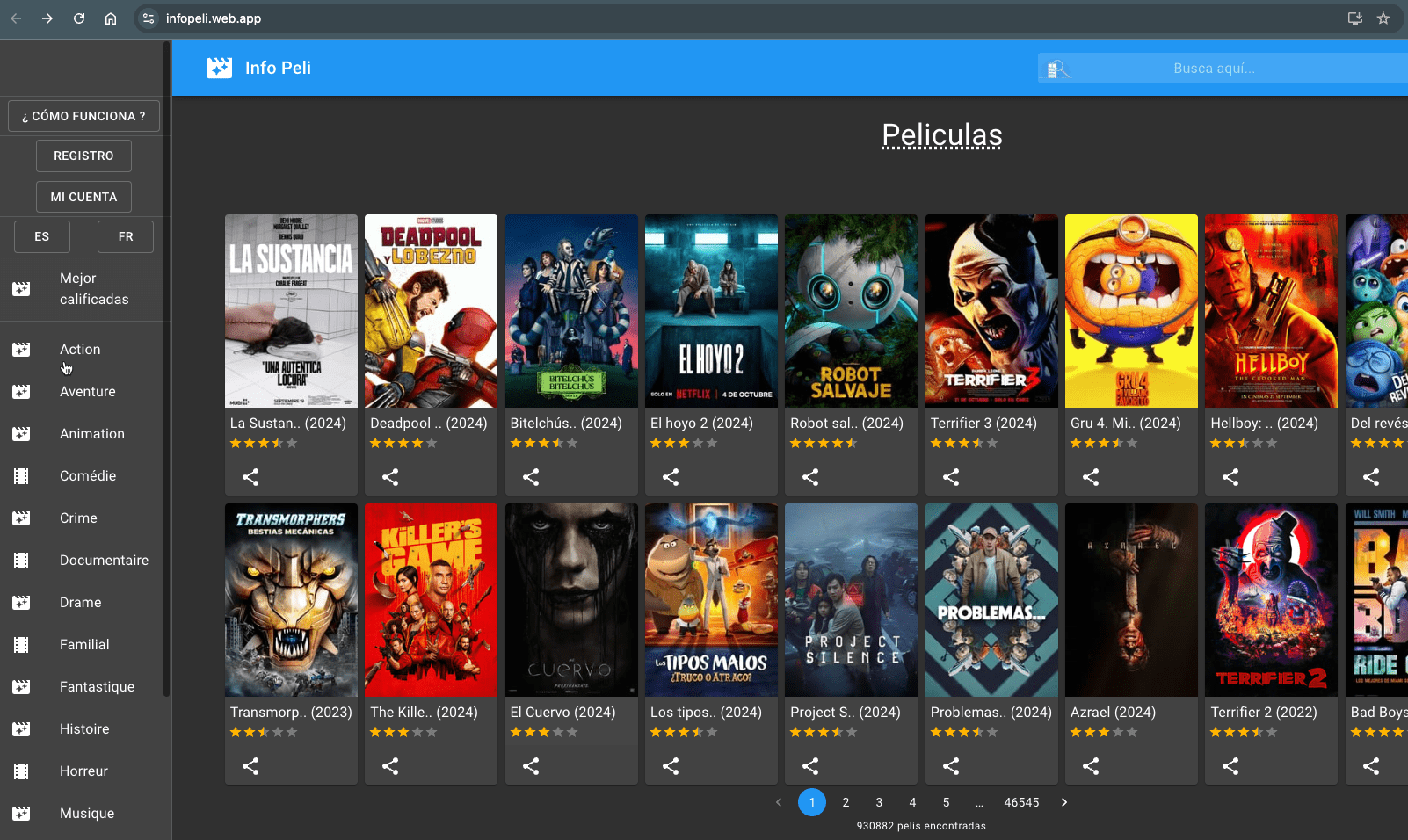Click Info Peli title text
Screen dimensions: 1408x840
point(278,68)
